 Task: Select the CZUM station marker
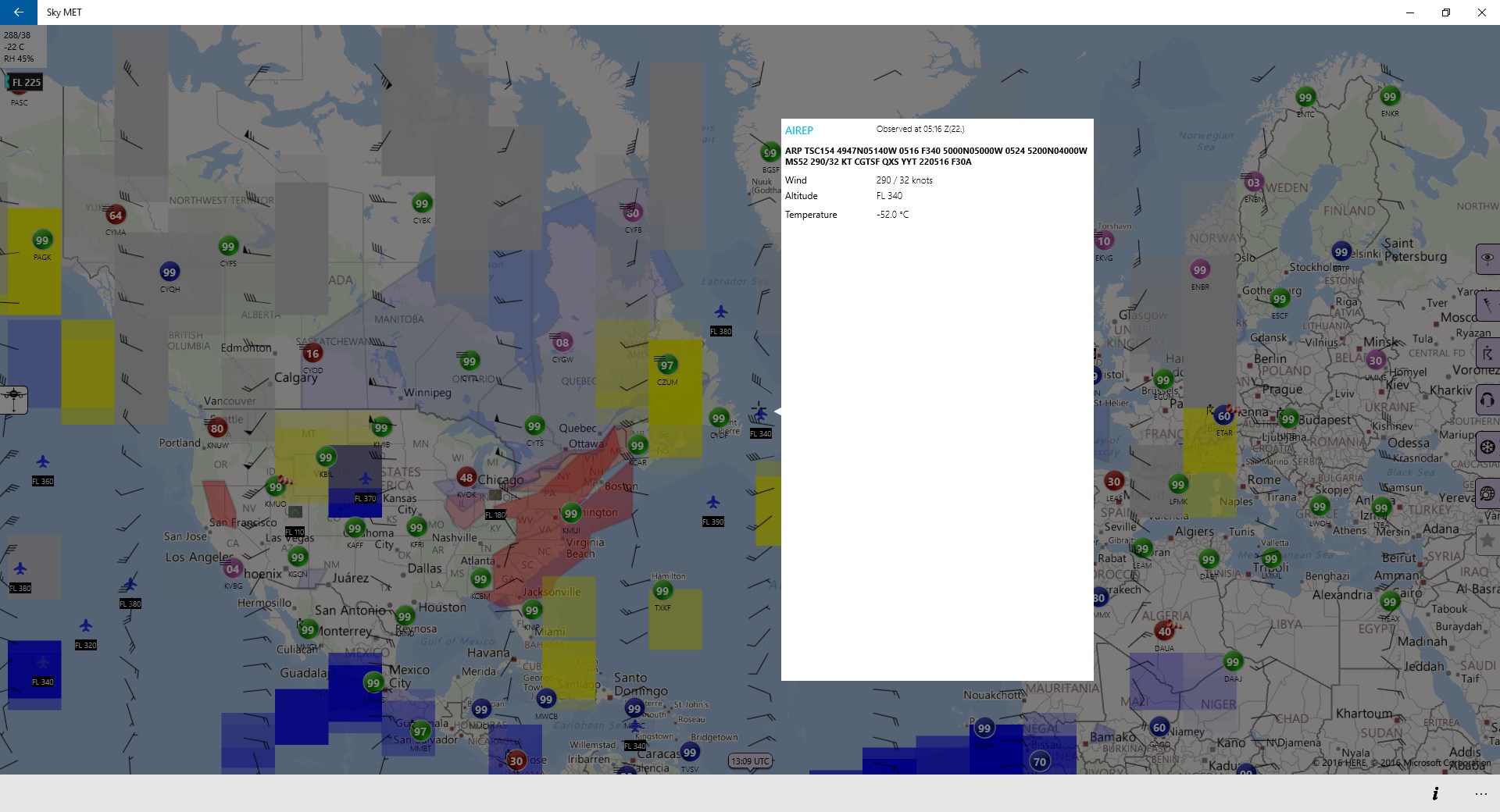pos(667,365)
